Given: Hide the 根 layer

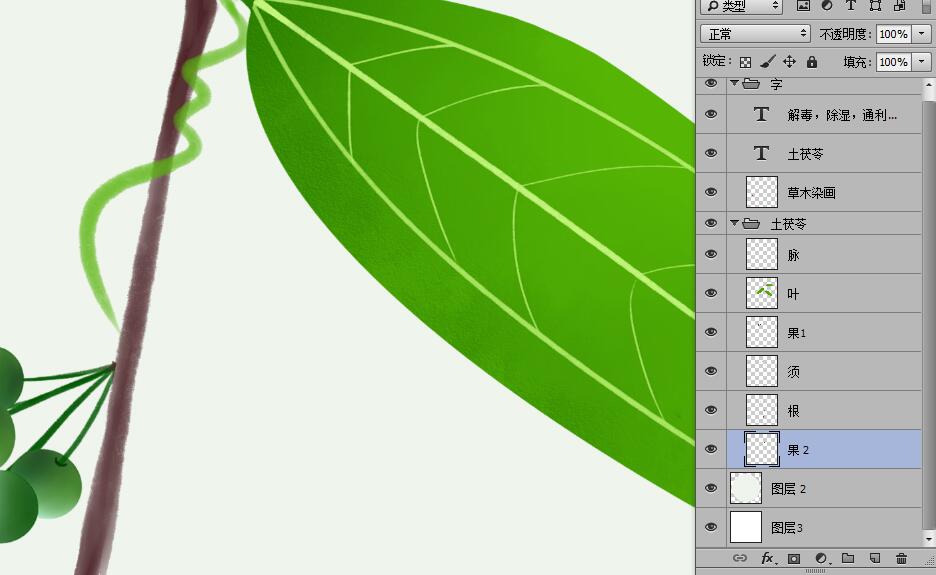Looking at the screenshot, I should (711, 410).
